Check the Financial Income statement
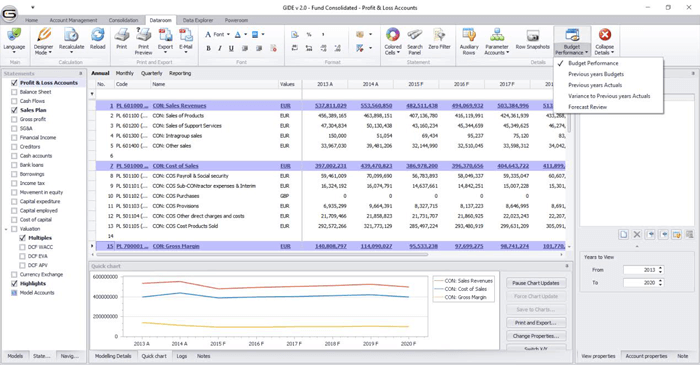 14,137
